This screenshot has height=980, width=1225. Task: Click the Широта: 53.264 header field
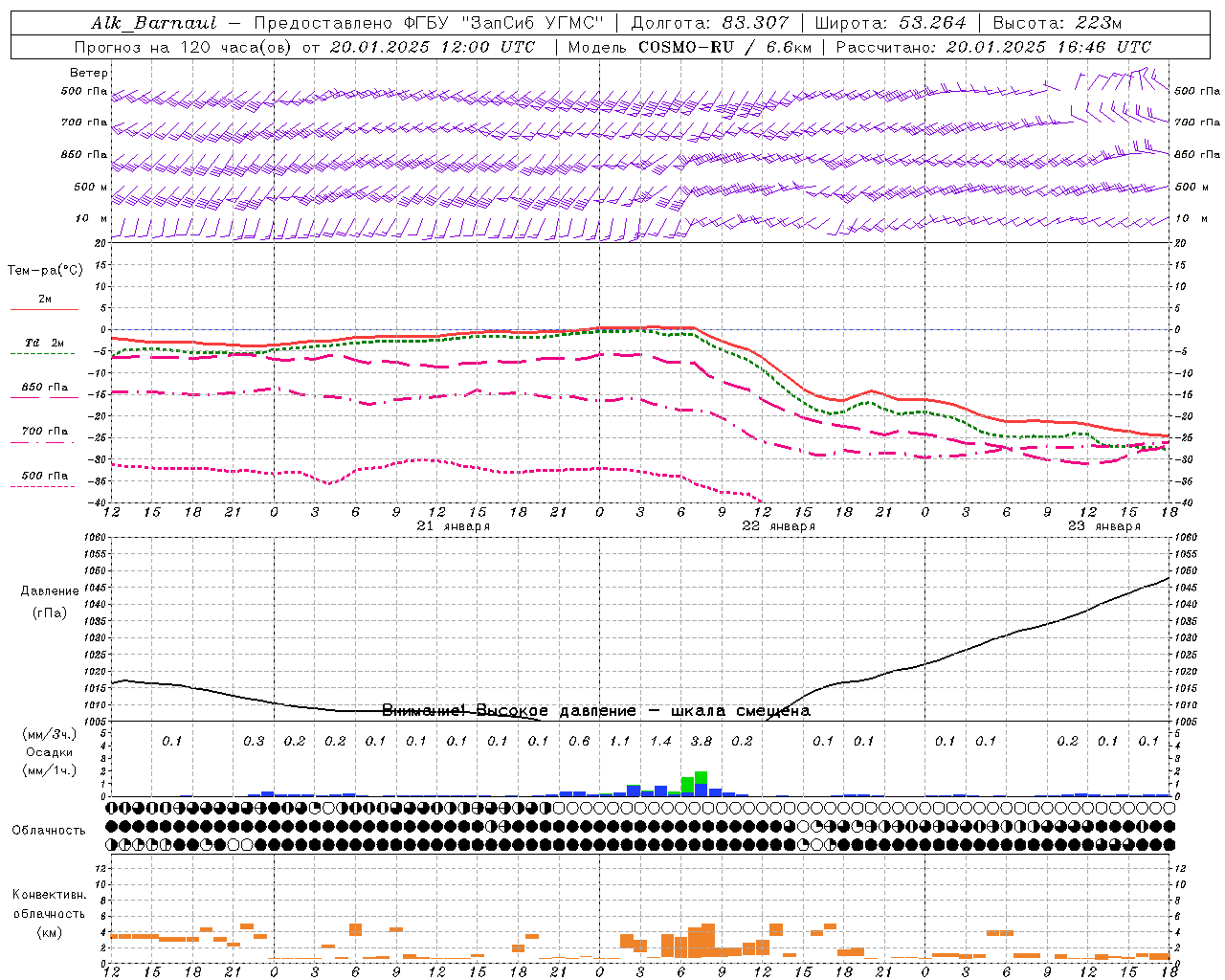coord(890,23)
